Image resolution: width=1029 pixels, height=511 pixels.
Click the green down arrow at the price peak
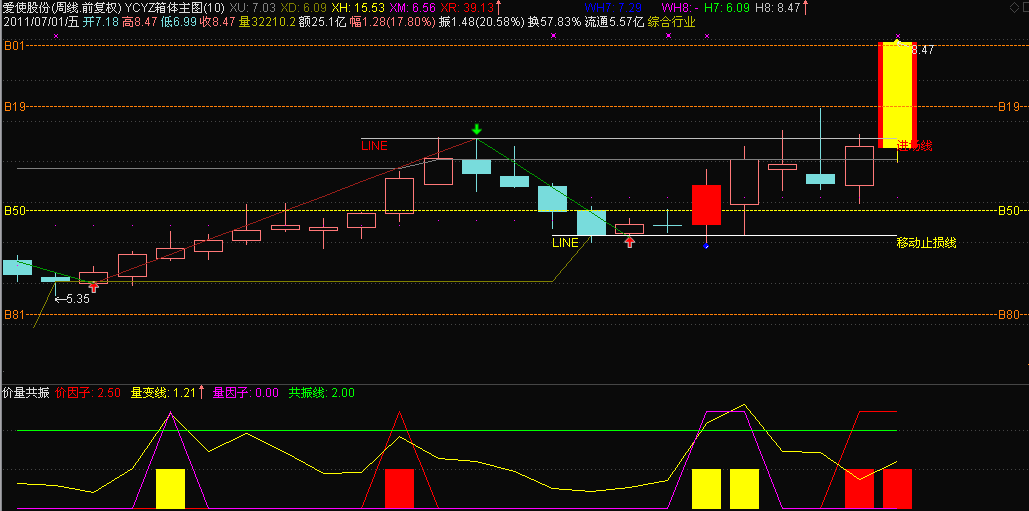pos(477,129)
